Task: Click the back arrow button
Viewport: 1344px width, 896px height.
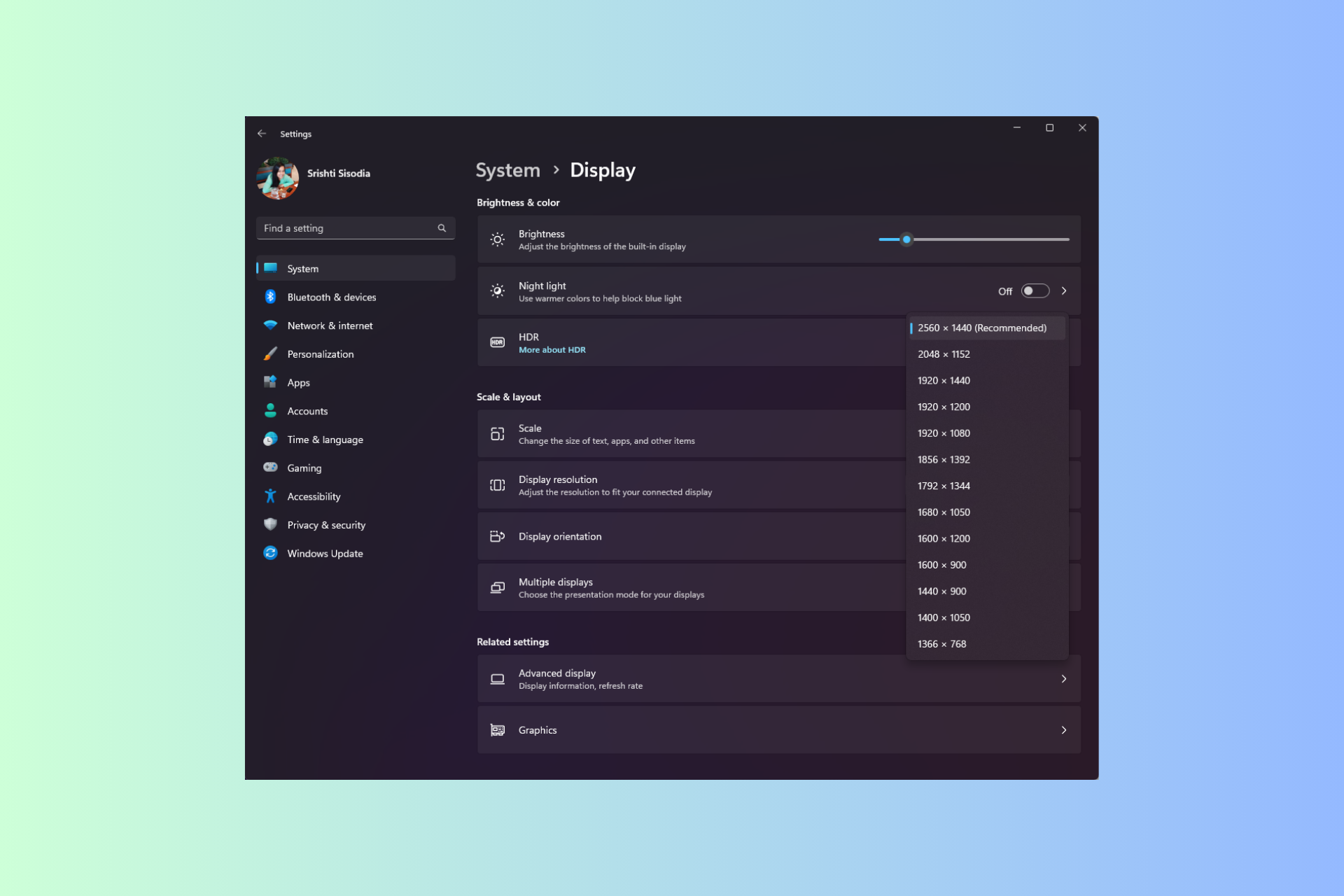Action: coord(262,133)
